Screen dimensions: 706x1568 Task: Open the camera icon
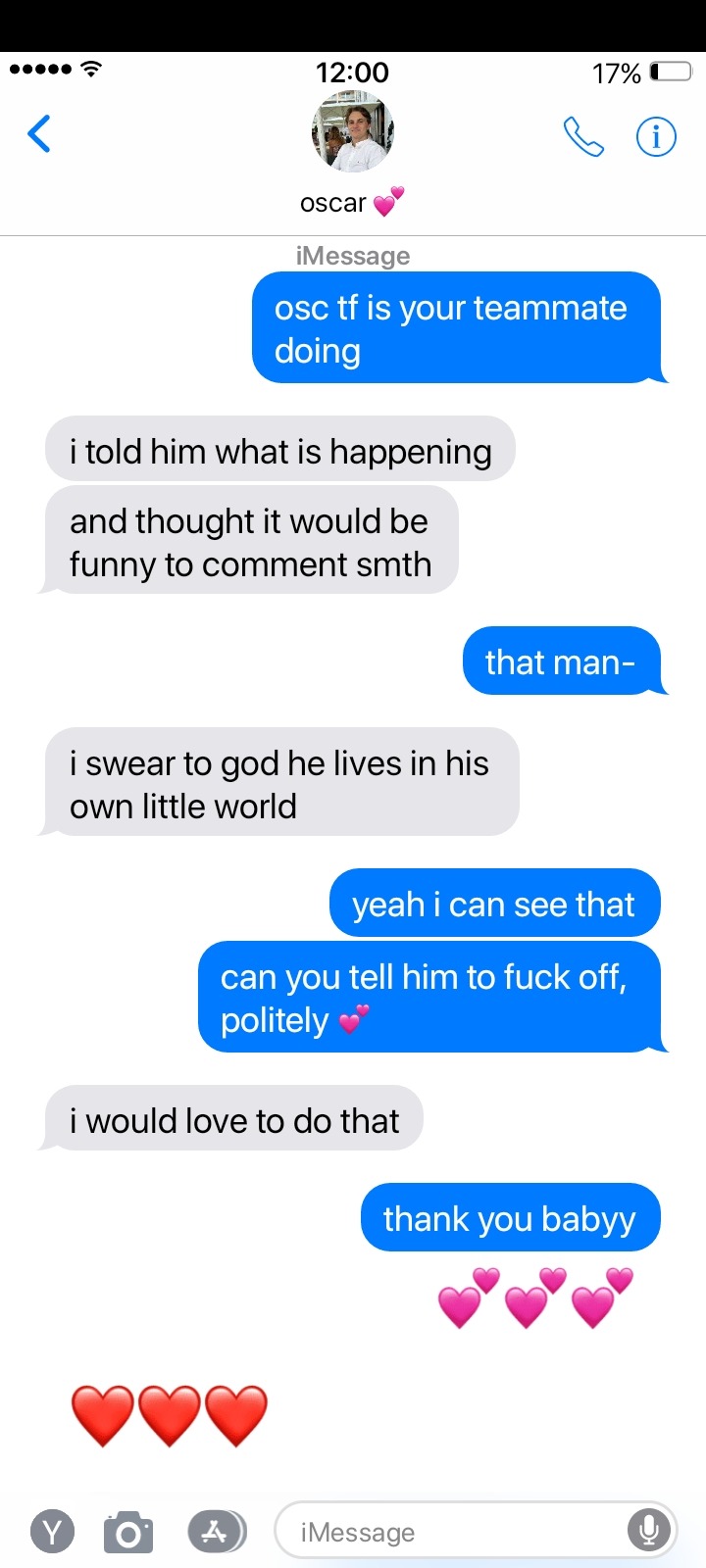[x=128, y=1533]
